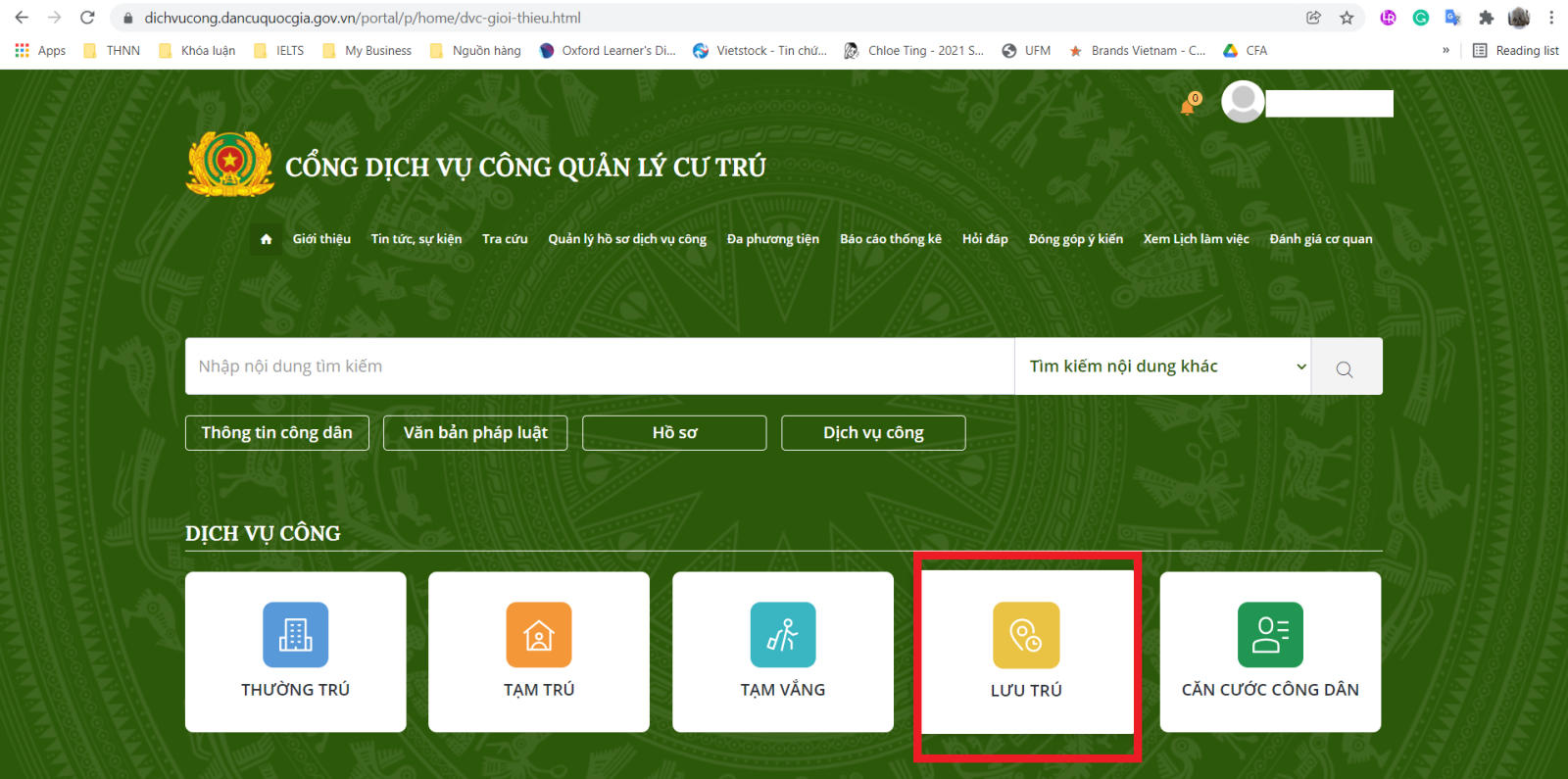Open the Reading list

(x=1516, y=50)
